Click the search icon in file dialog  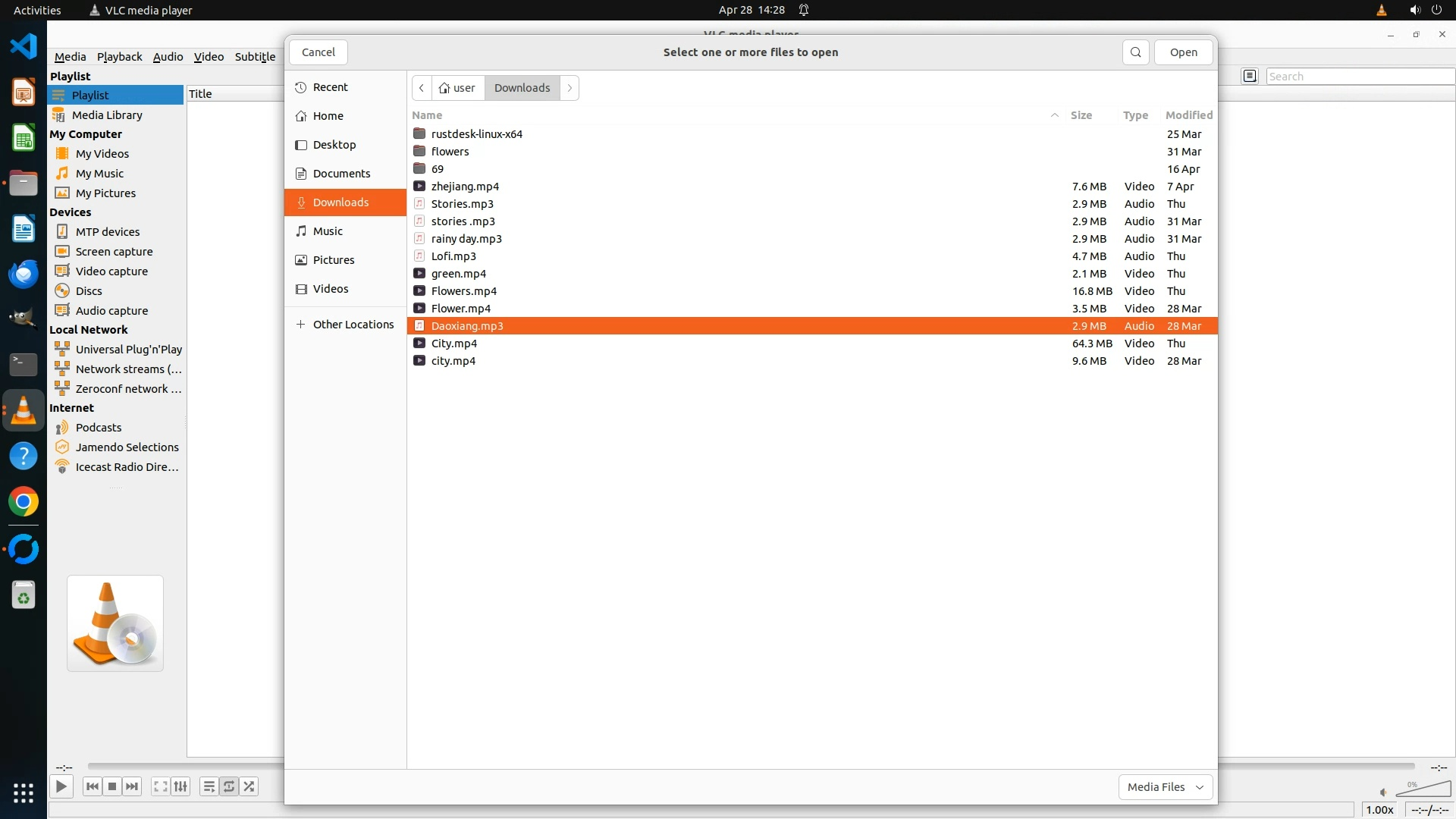1135,52
